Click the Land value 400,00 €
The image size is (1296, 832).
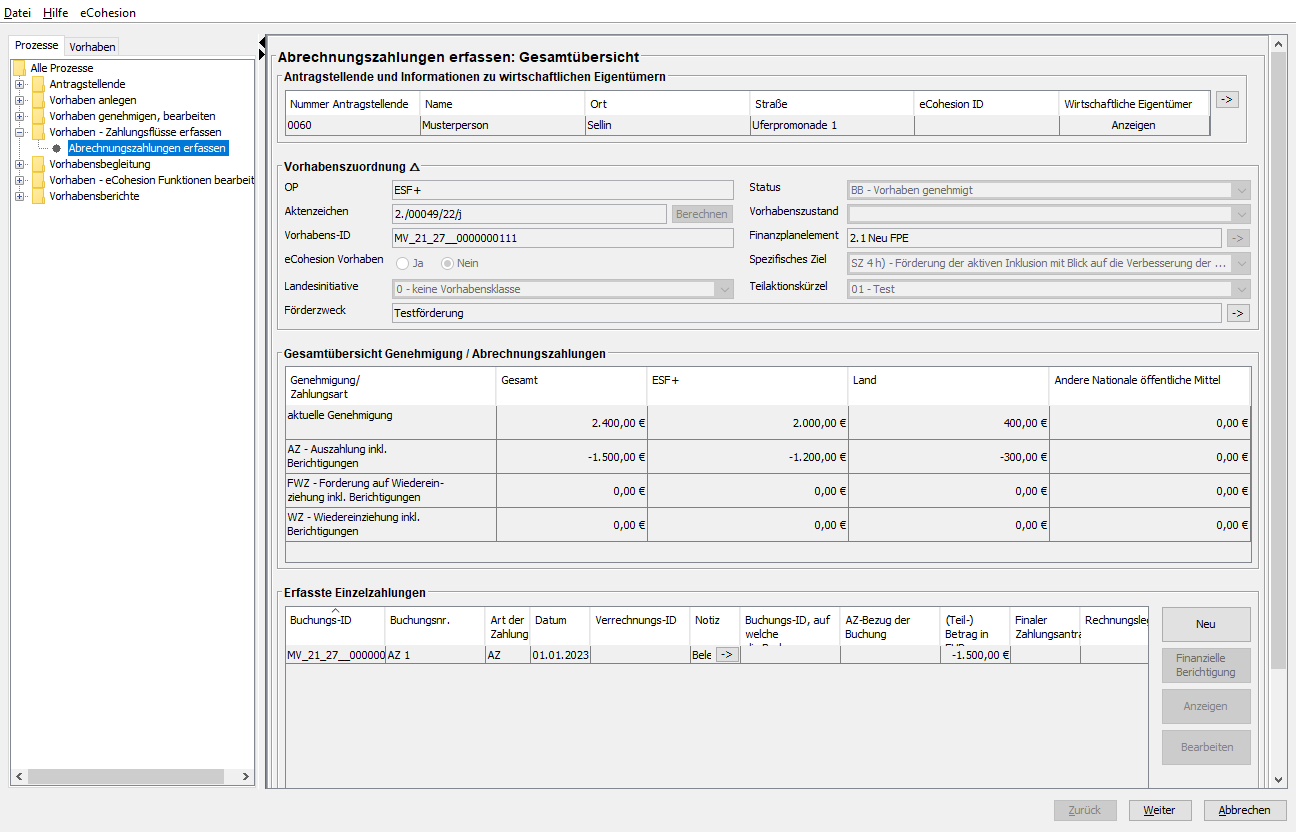tap(948, 423)
